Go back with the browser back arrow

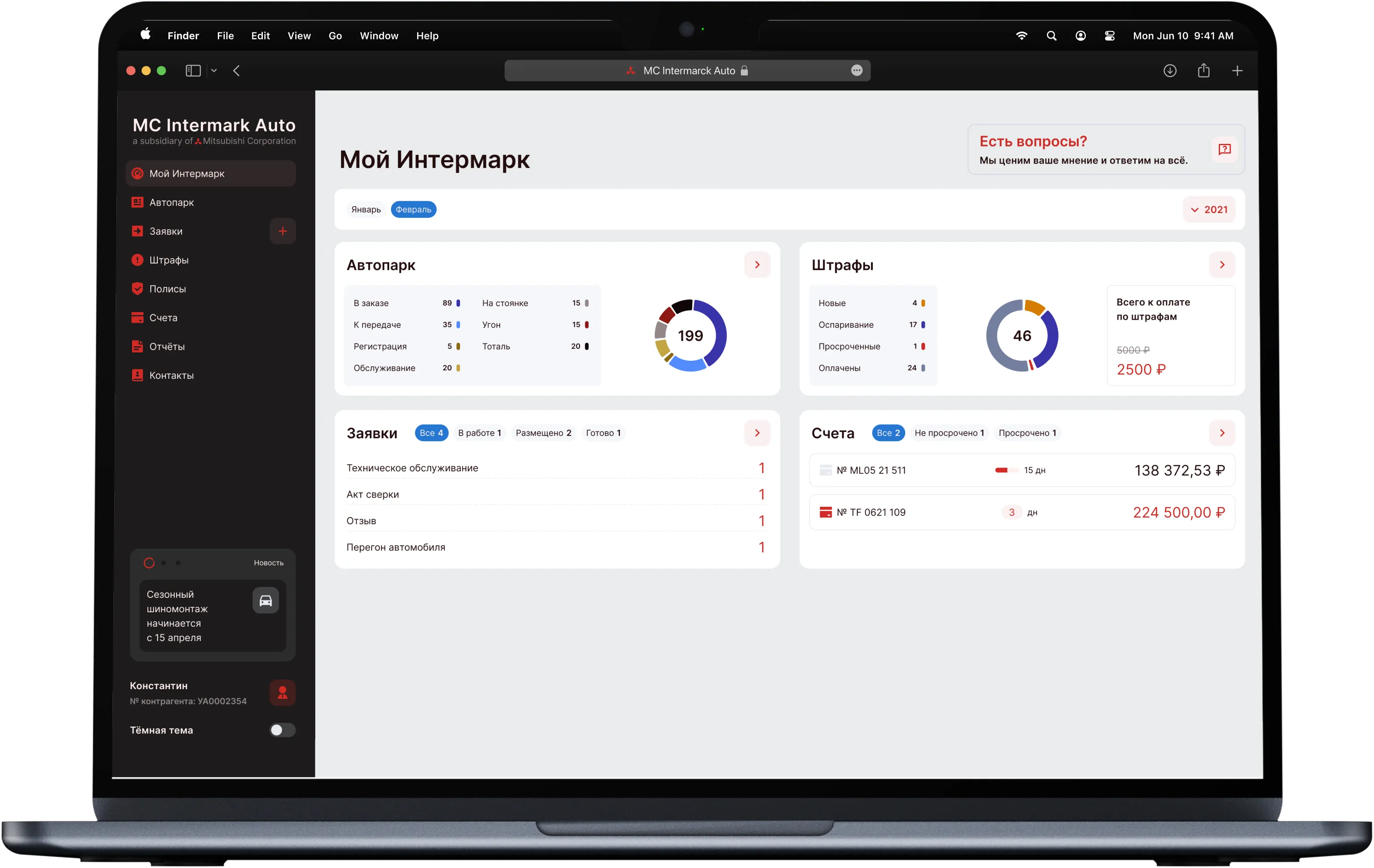(236, 70)
